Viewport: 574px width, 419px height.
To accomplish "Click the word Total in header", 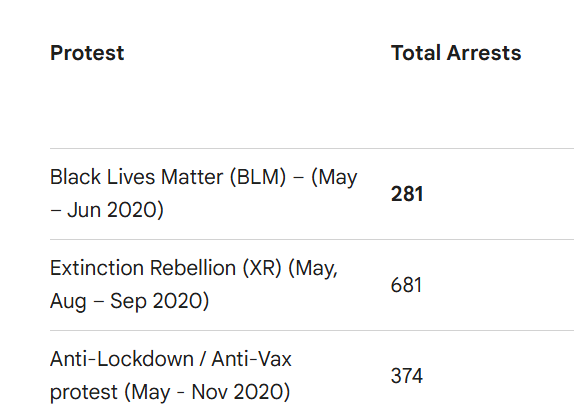I will (415, 53).
